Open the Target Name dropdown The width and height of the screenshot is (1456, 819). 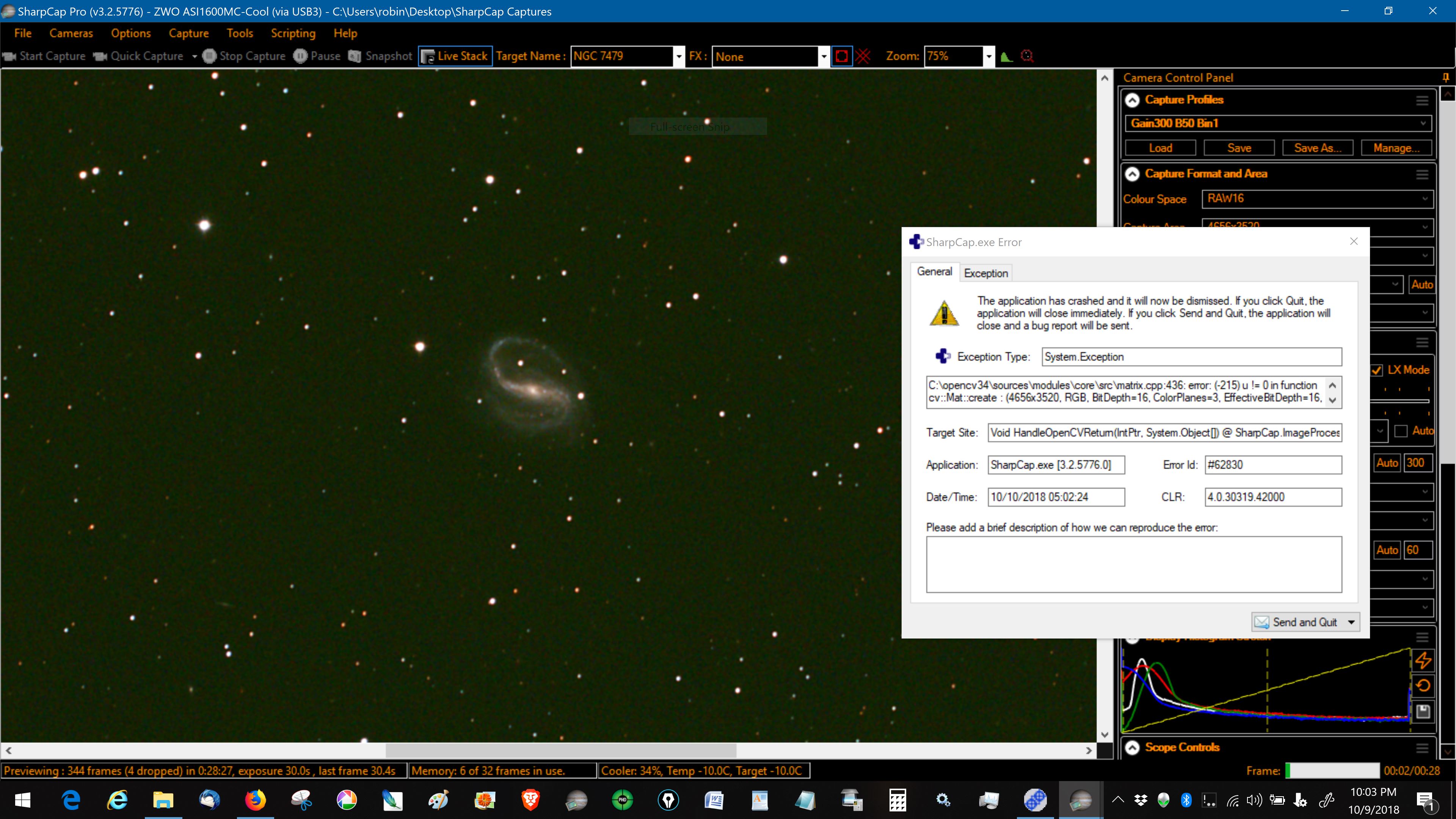coord(679,56)
